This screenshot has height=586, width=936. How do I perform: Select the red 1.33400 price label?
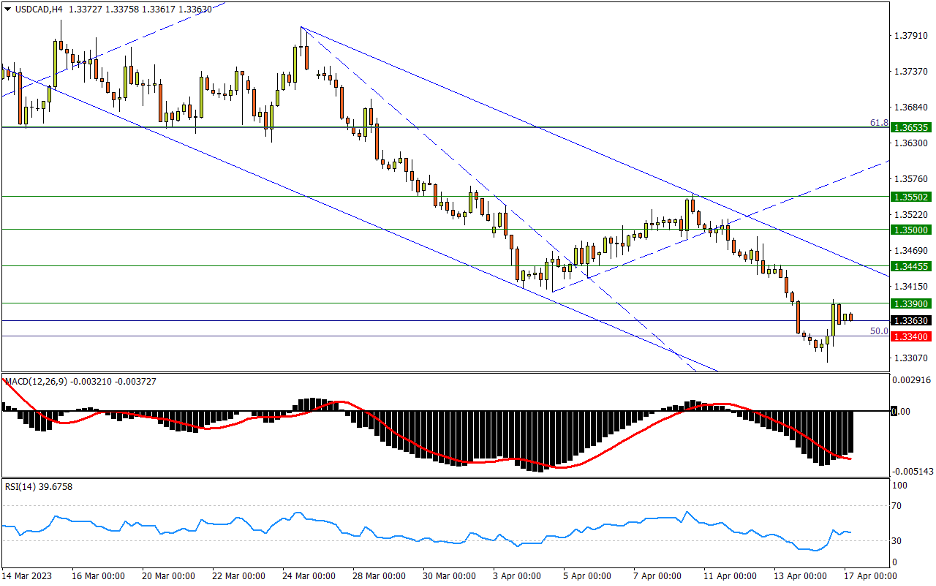point(912,337)
